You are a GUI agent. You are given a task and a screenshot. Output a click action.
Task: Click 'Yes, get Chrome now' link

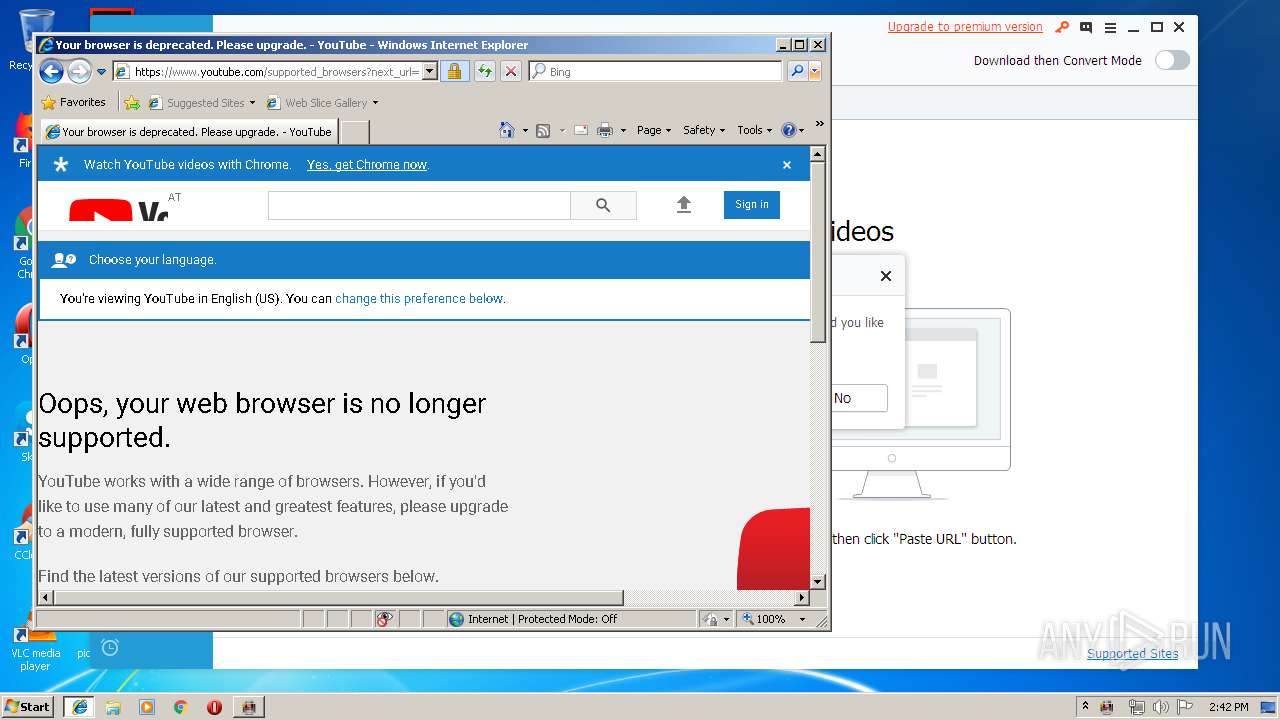pos(367,165)
